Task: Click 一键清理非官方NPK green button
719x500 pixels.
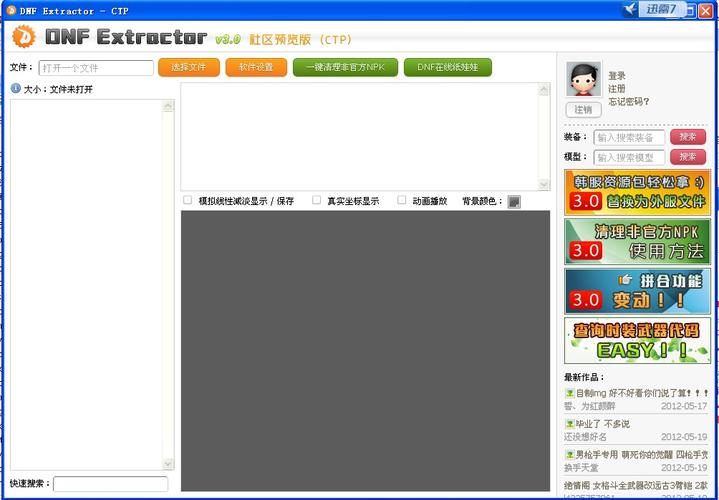Action: (x=345, y=67)
